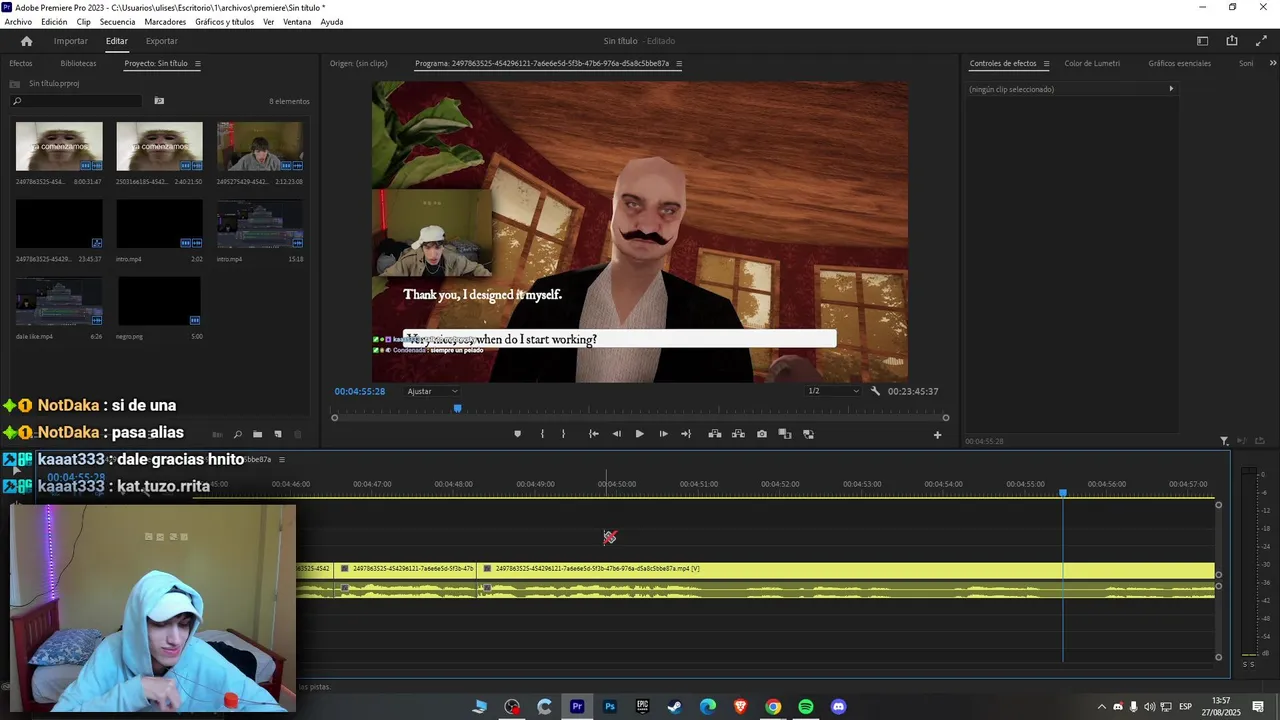
Task: Select the intro.mp4 thumbnail lasting 15:18
Action: [x=260, y=224]
